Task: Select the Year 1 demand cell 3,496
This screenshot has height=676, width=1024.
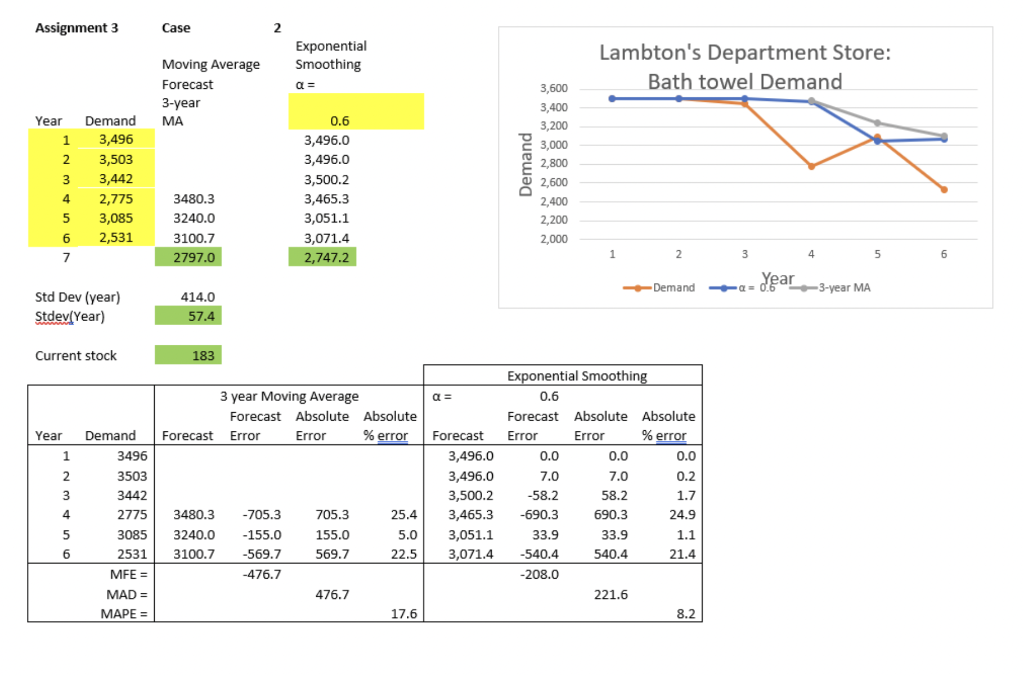Action: pos(116,139)
